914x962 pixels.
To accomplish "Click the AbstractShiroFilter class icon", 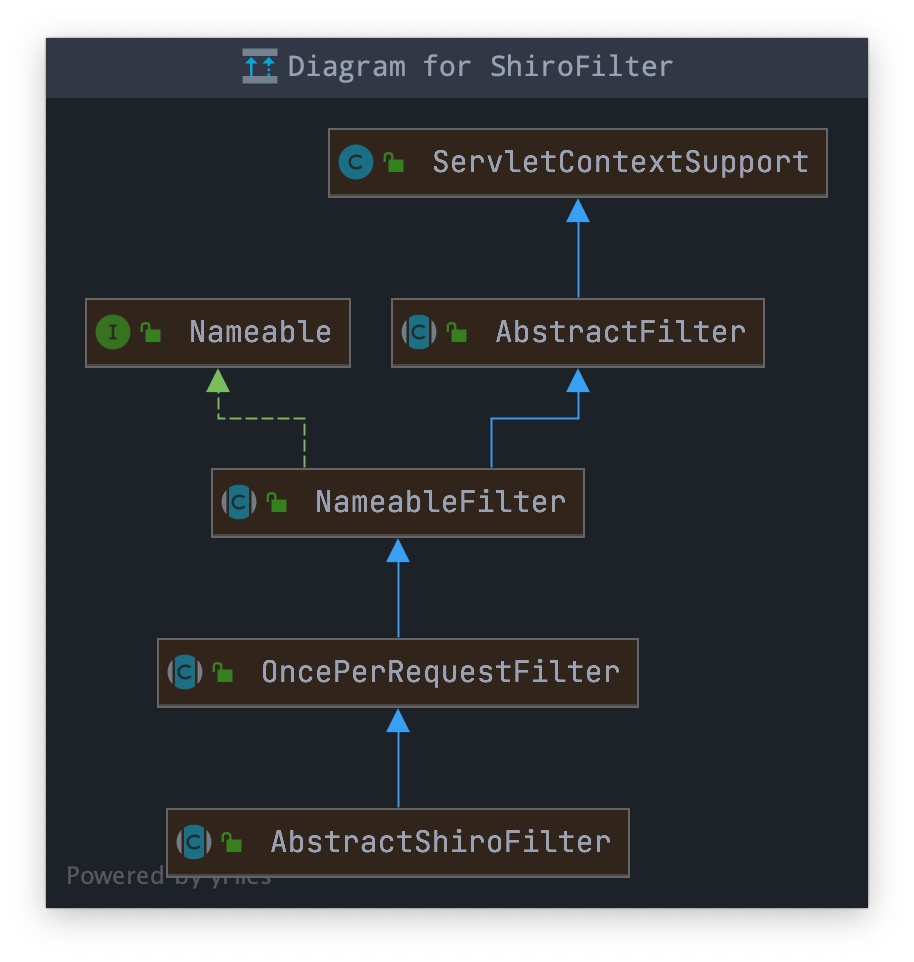I will point(194,842).
